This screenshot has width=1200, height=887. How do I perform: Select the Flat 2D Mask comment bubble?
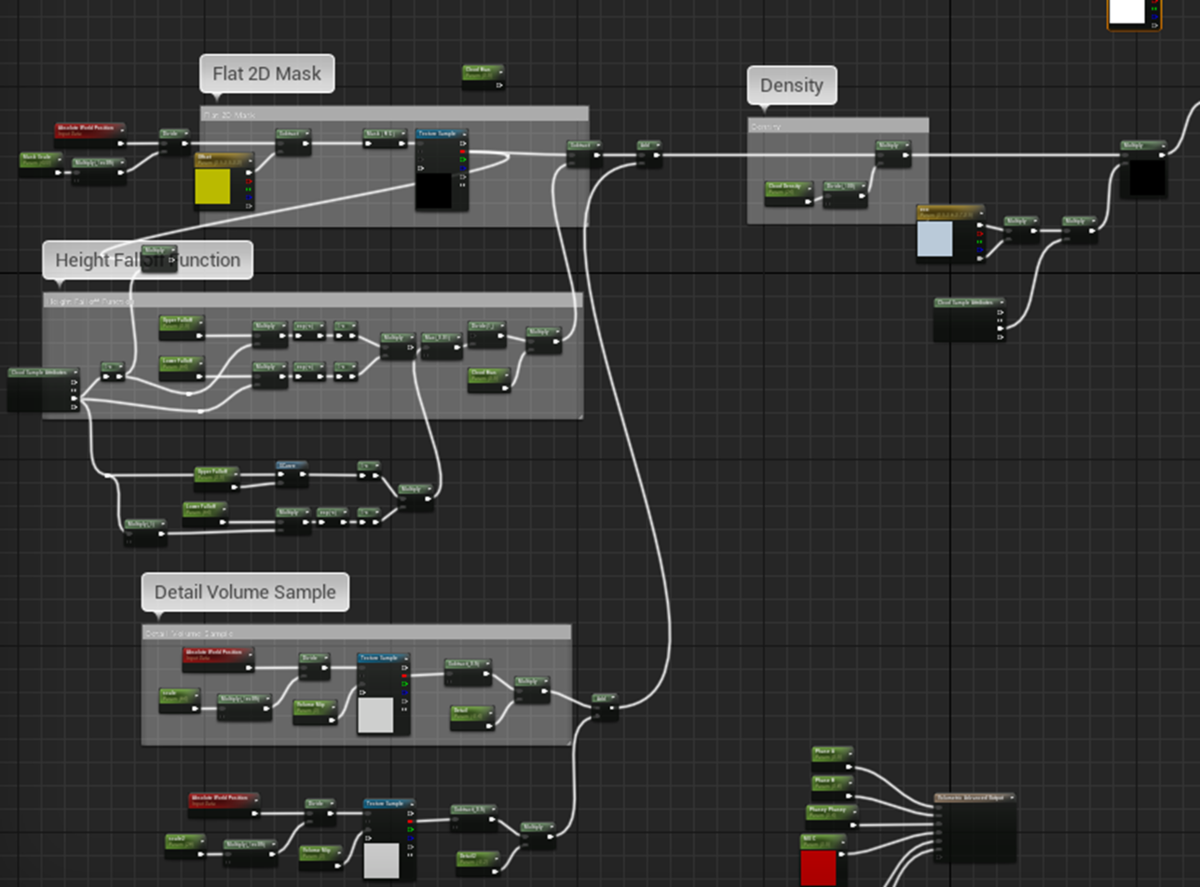pos(267,73)
